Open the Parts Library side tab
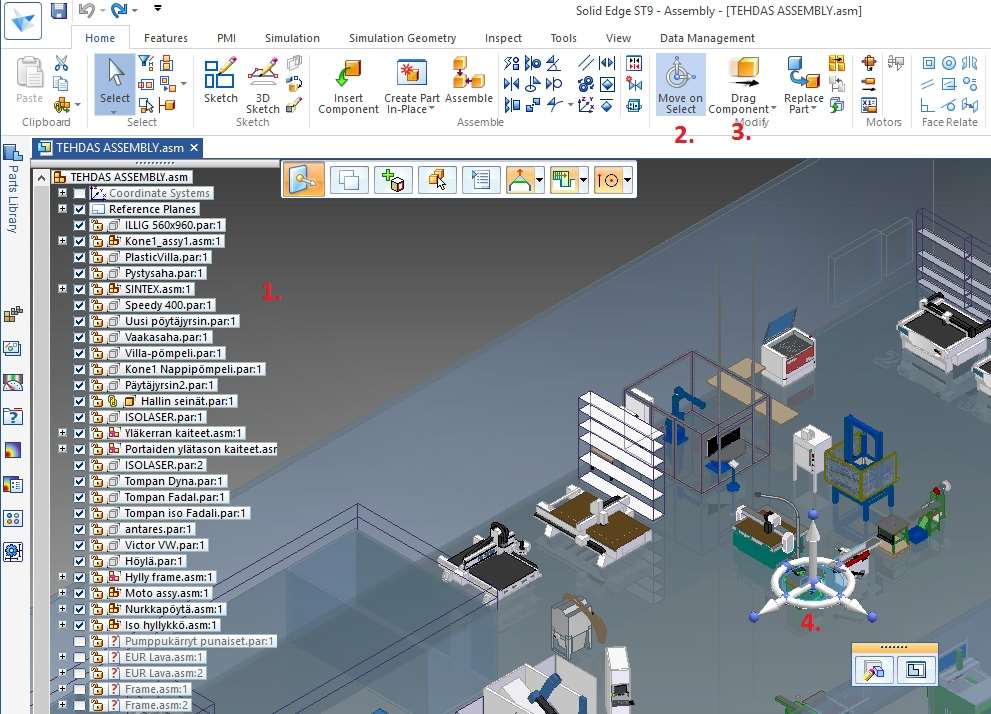 tap(12, 191)
